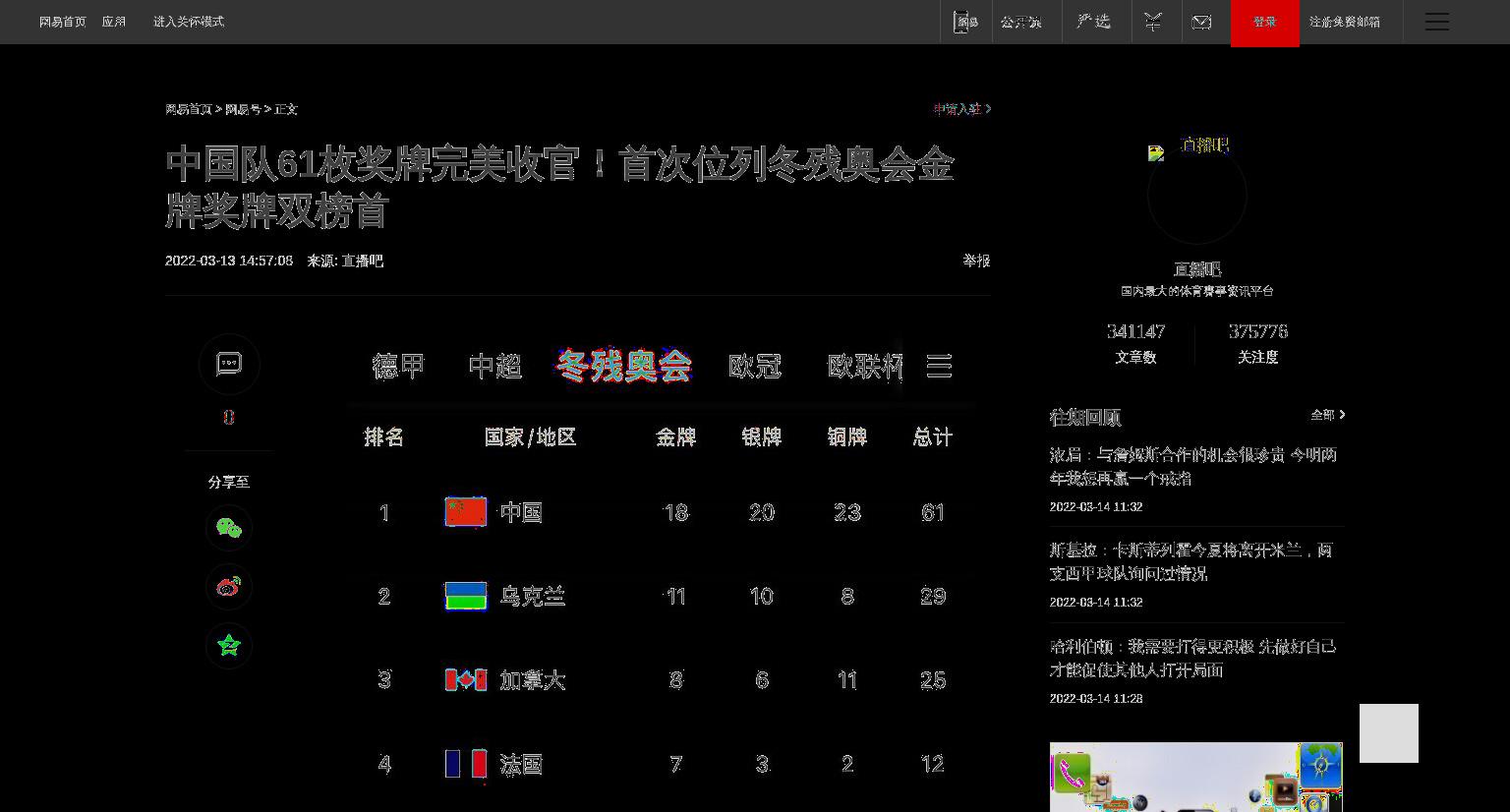Click 法国 row country name

click(x=521, y=764)
